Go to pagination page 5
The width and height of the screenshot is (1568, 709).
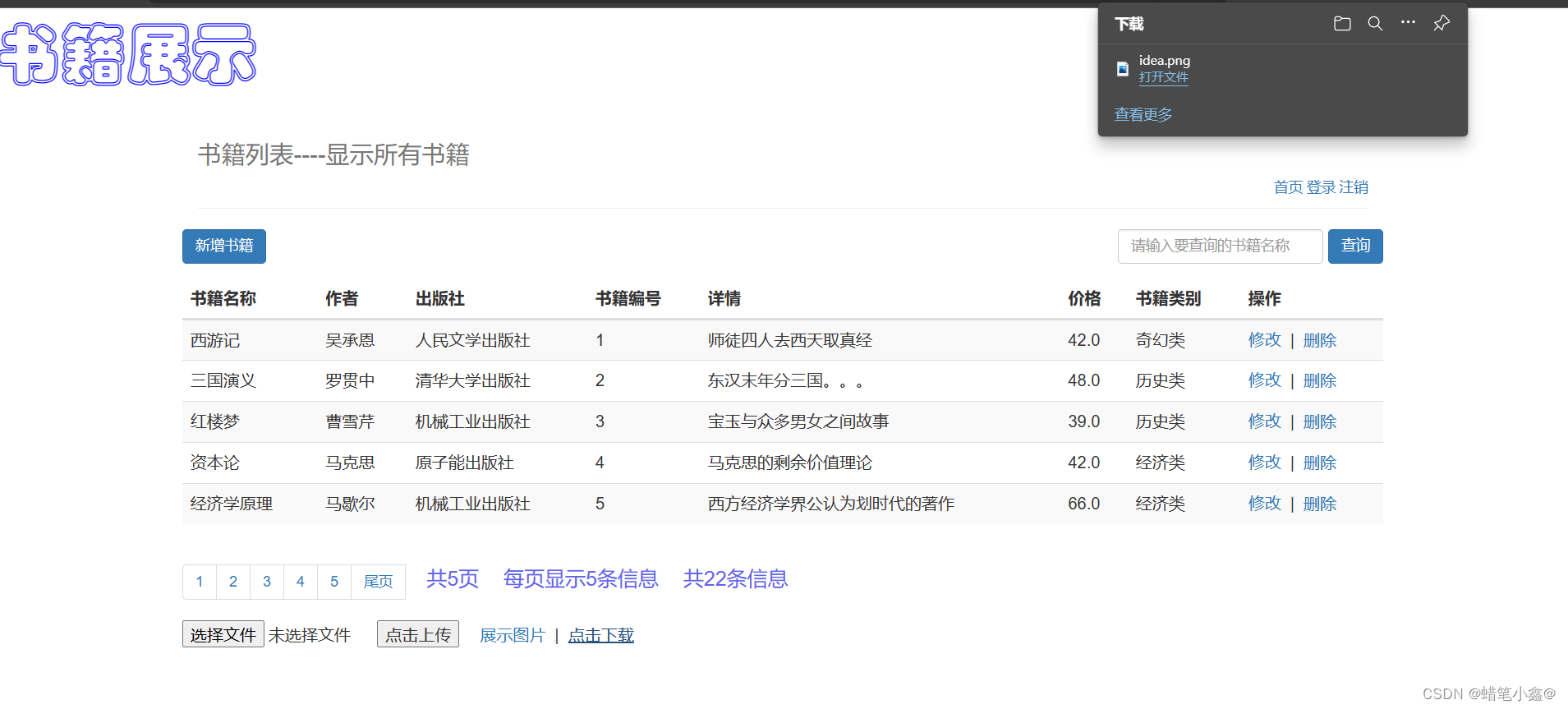[x=334, y=582]
